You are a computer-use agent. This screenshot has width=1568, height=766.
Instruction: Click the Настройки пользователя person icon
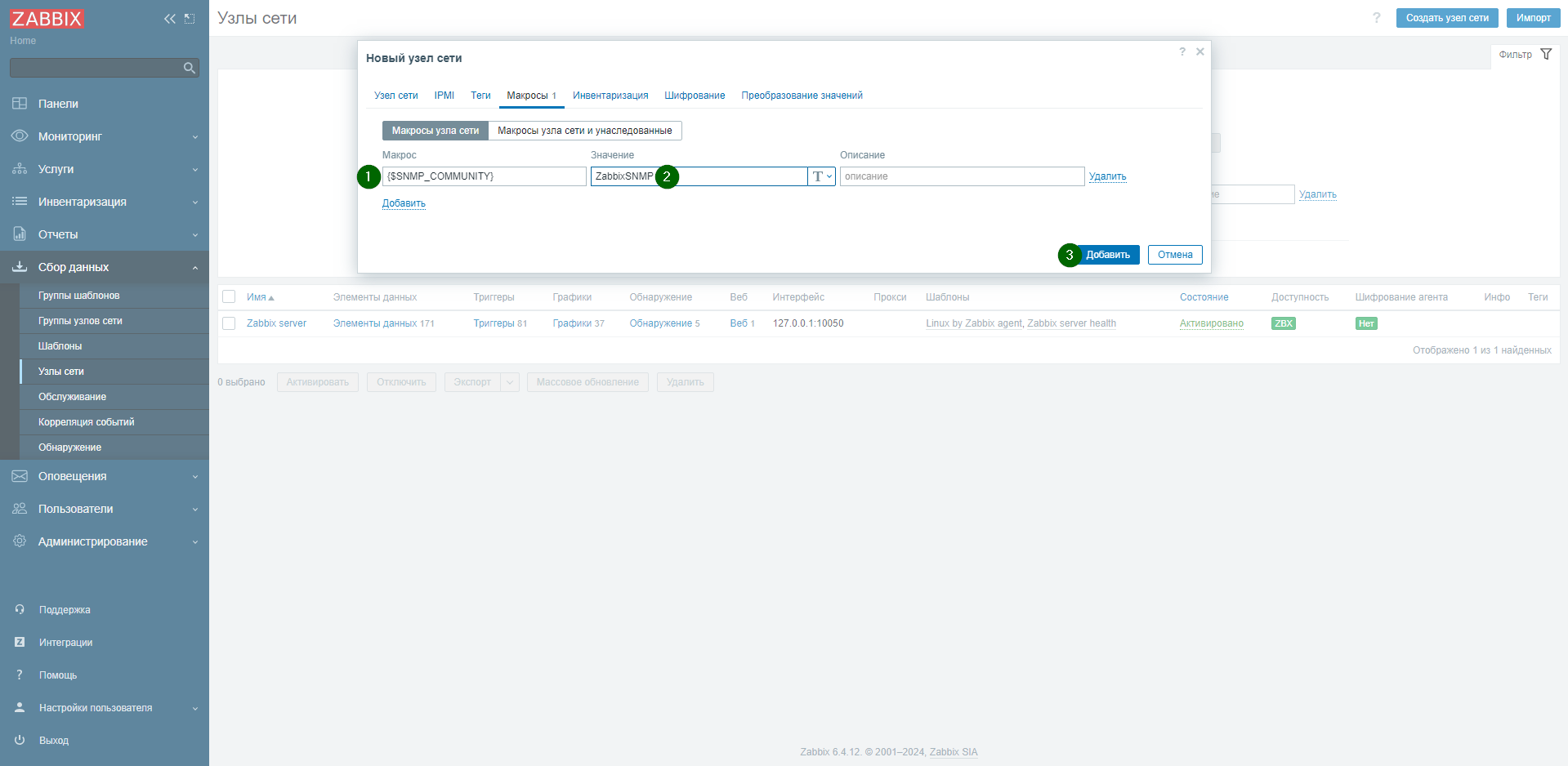pyautogui.click(x=20, y=708)
